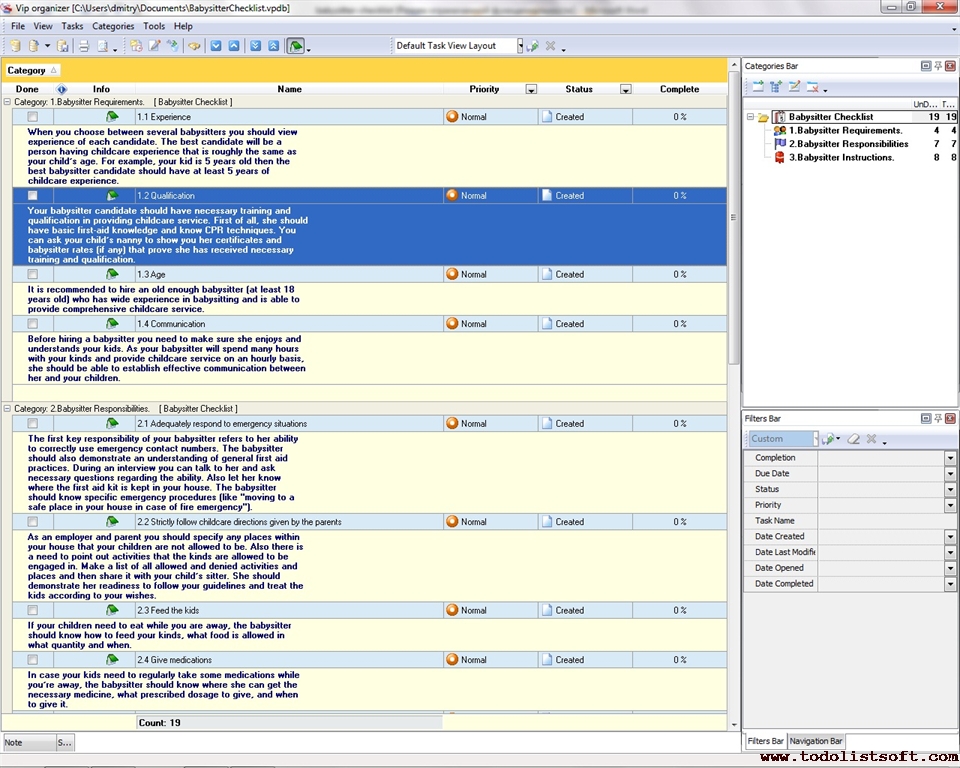The height and width of the screenshot is (768, 960).
Task: Click delete category icon in Categories Bar
Action: pyautogui.click(x=812, y=87)
